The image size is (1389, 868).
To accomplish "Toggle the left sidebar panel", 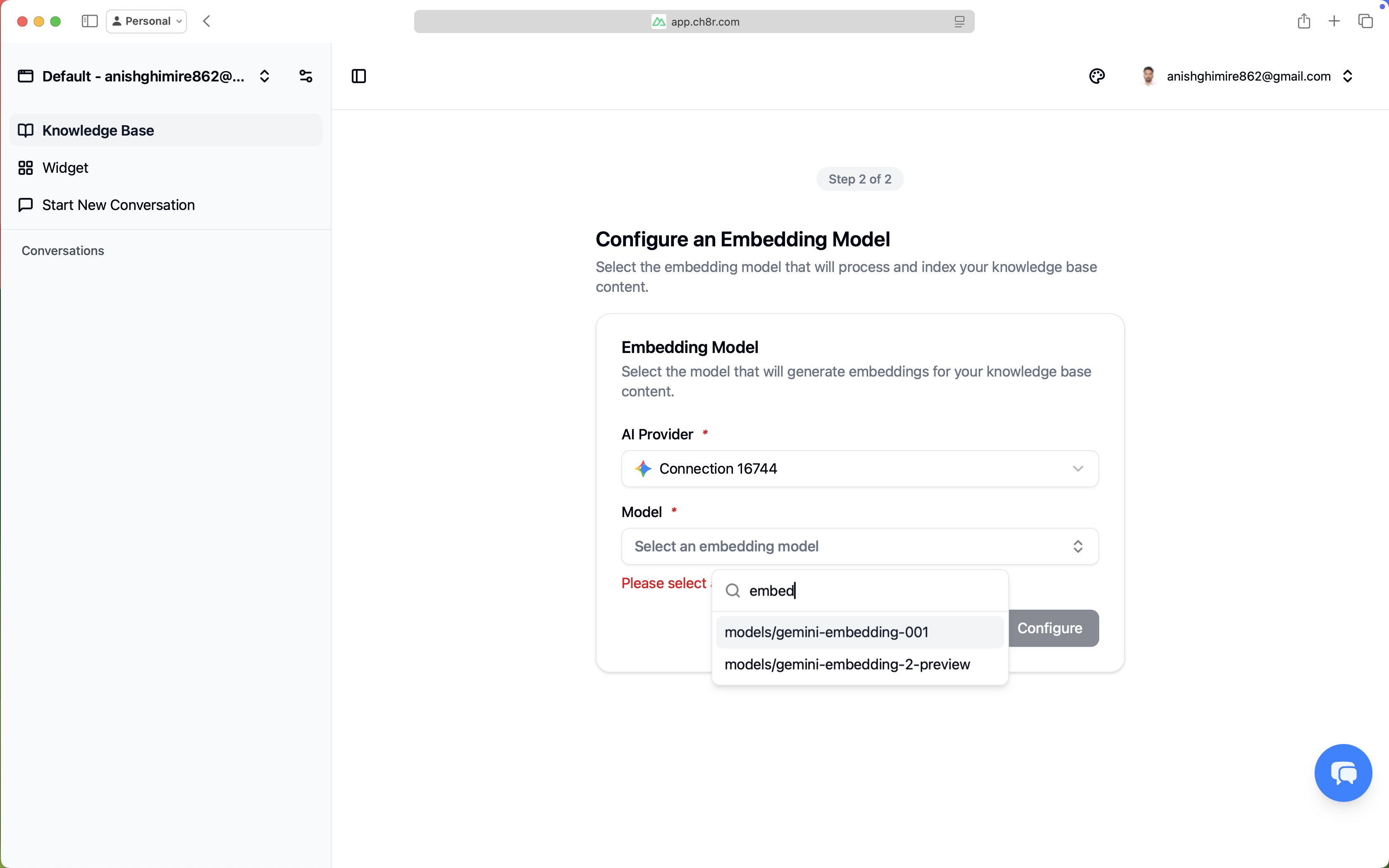I will click(359, 76).
